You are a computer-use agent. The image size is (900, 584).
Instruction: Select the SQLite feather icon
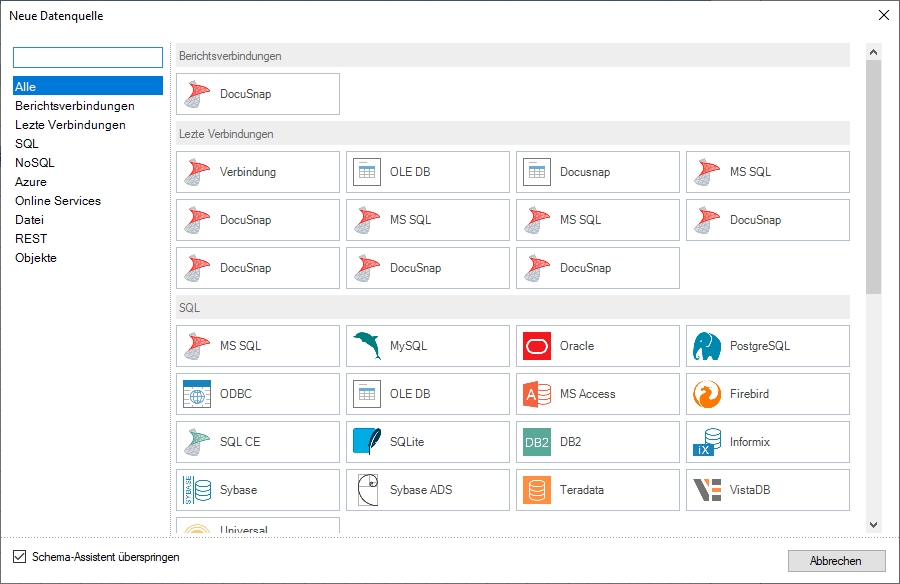(367, 442)
